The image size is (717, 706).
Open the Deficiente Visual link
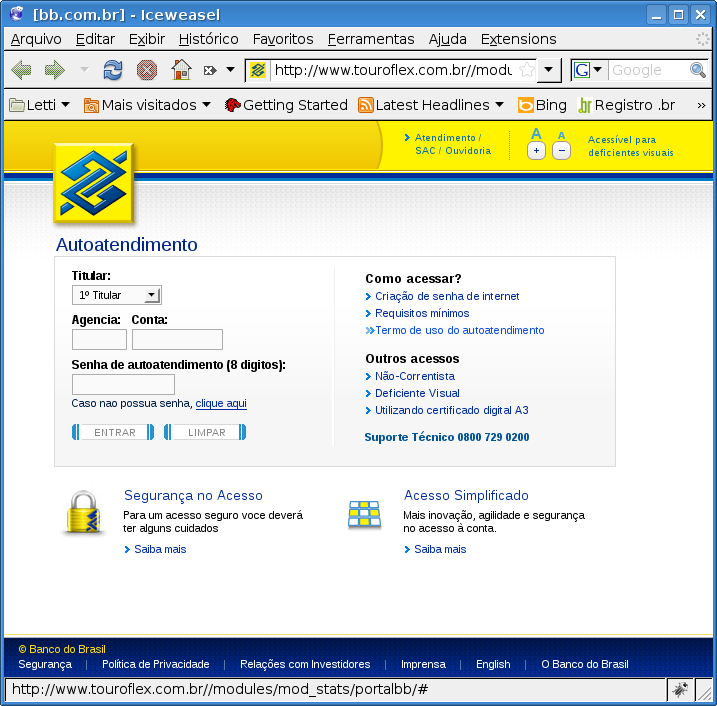(x=417, y=393)
